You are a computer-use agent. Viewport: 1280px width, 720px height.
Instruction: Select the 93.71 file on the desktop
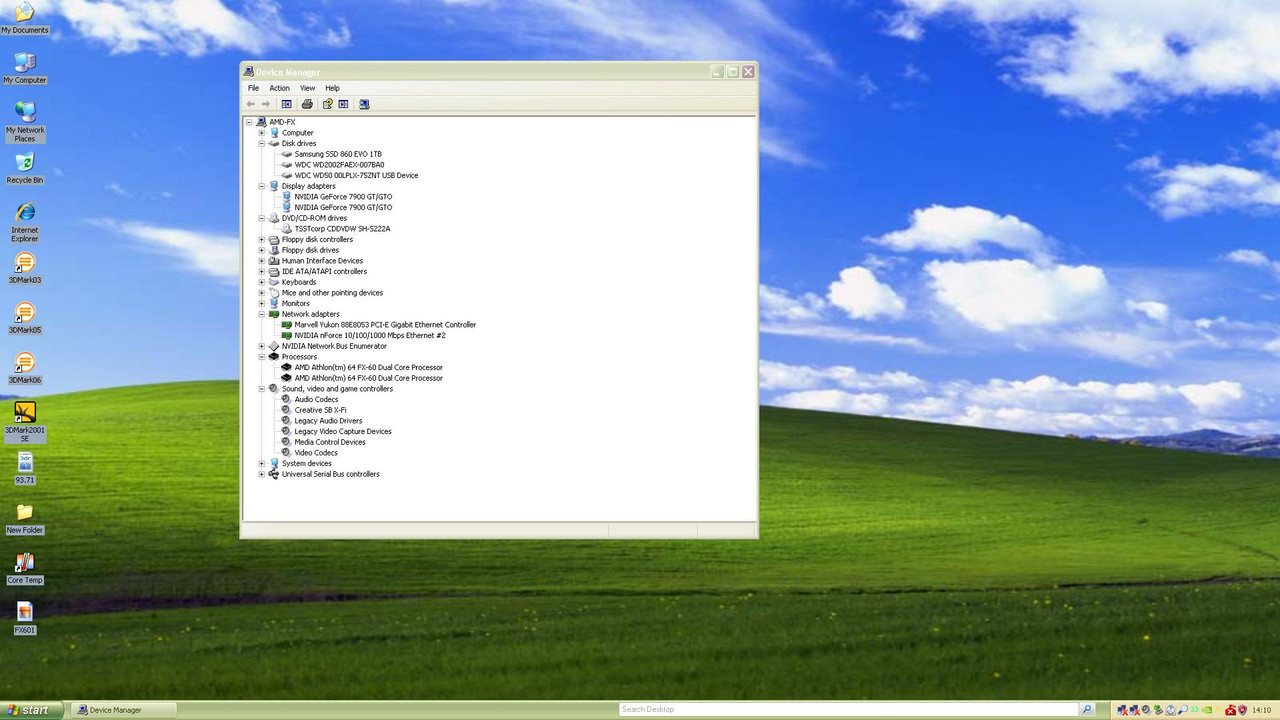pyautogui.click(x=25, y=468)
